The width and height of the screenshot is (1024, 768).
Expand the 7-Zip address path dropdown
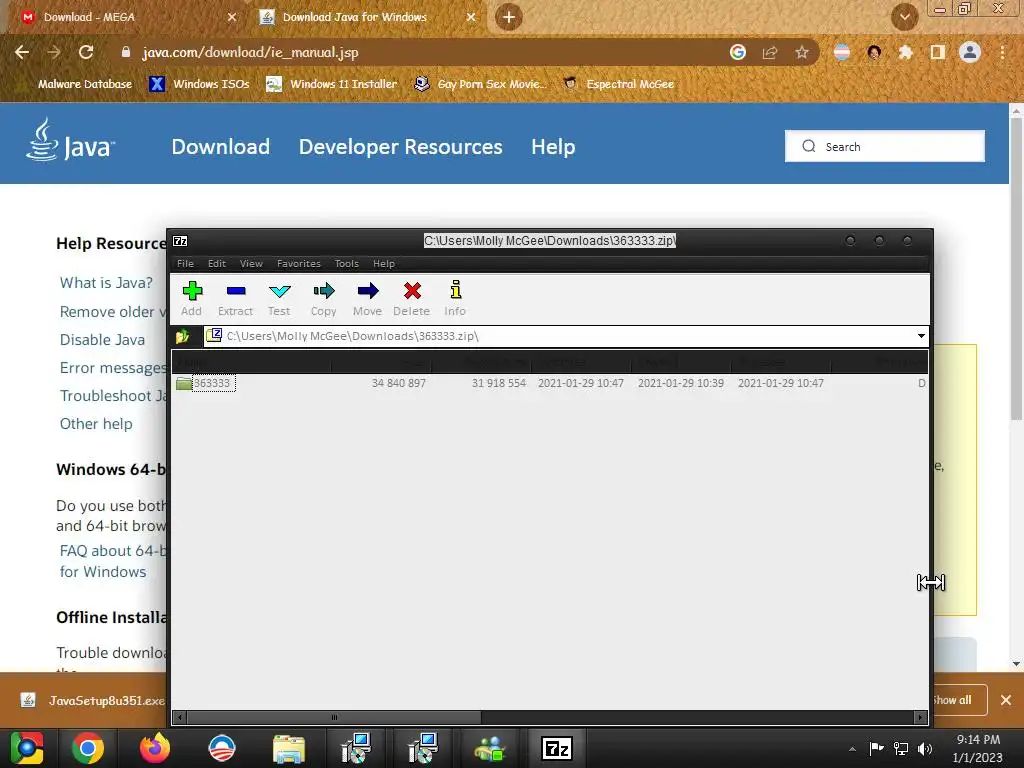(921, 336)
